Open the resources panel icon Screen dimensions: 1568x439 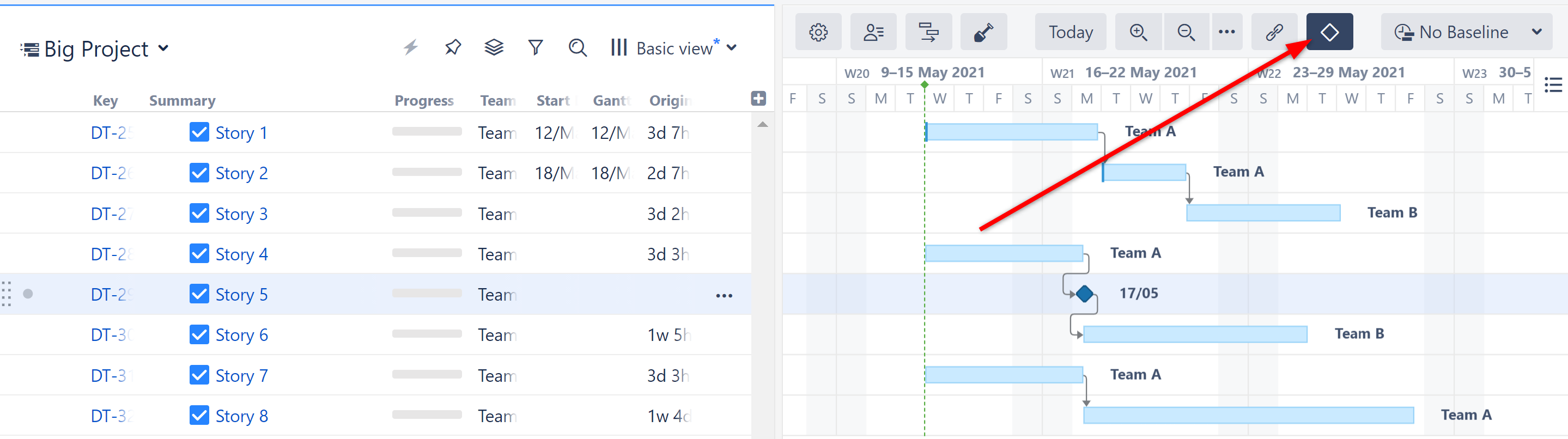[873, 32]
